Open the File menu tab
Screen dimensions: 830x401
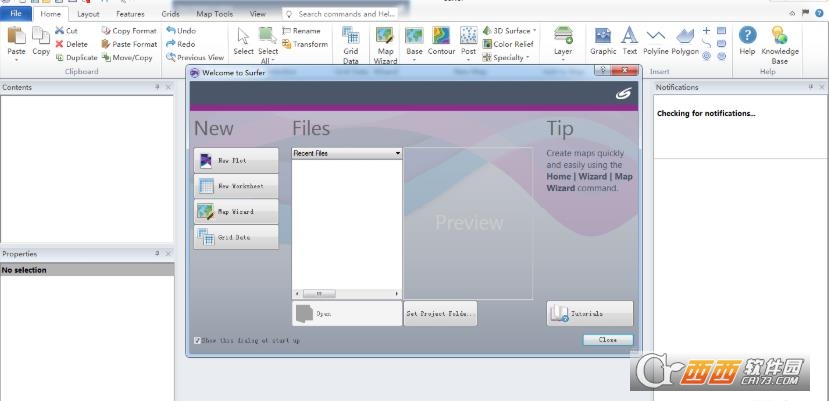(x=16, y=14)
